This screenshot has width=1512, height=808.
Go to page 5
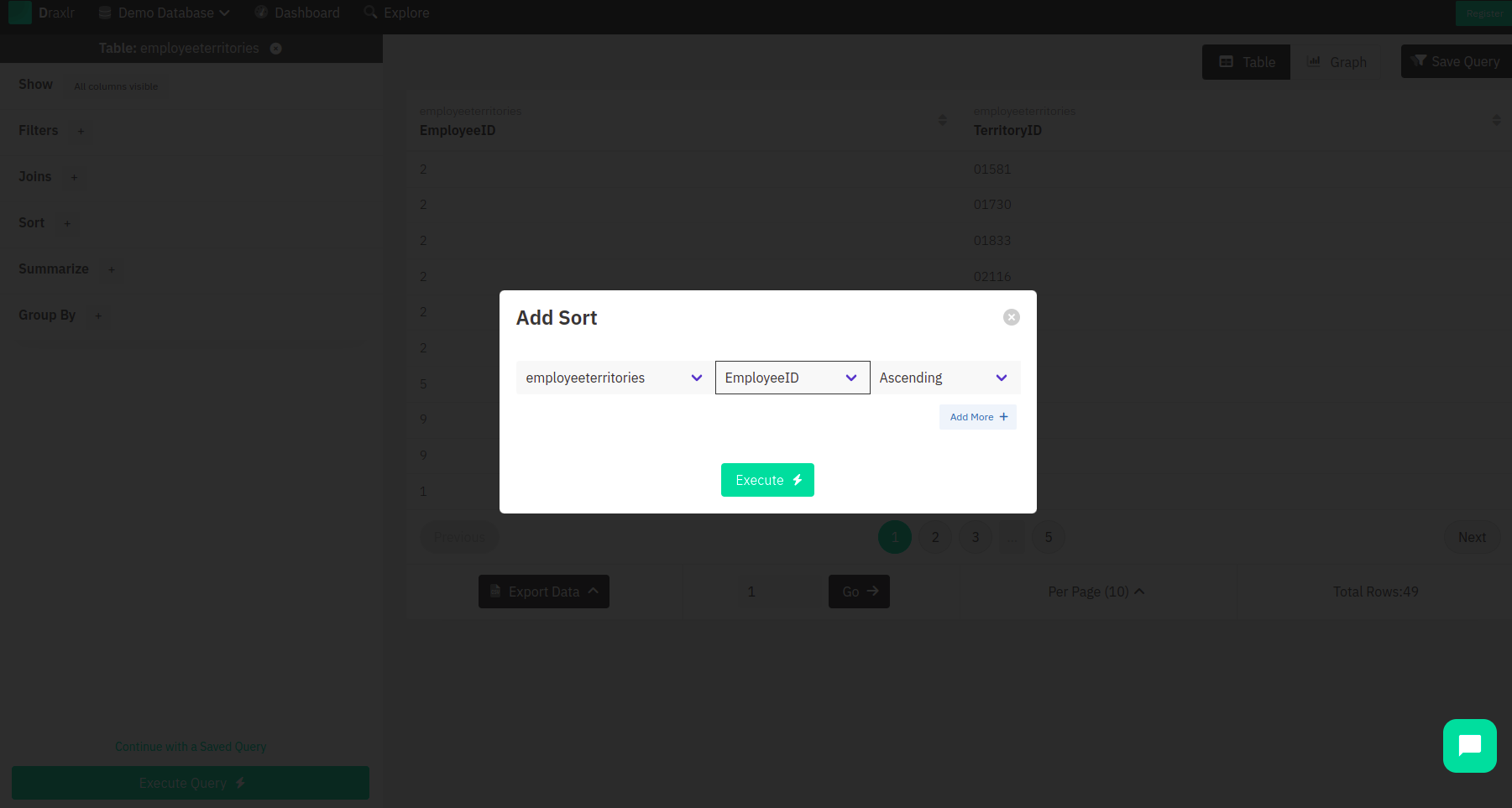point(1049,537)
